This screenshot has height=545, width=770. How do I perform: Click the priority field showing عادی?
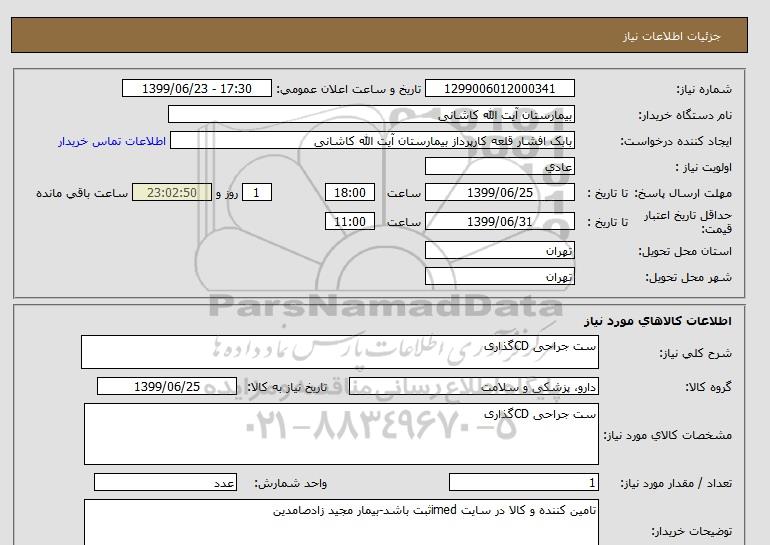[499, 166]
